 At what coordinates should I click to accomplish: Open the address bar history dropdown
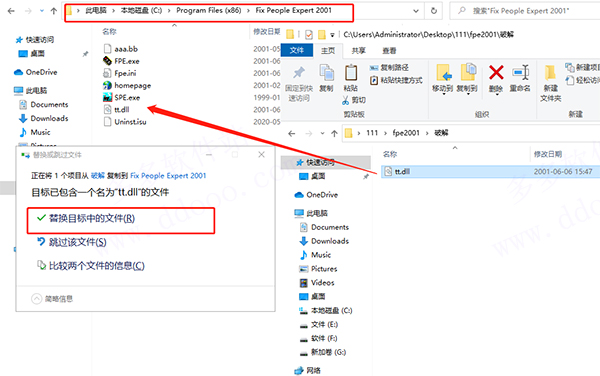click(416, 11)
